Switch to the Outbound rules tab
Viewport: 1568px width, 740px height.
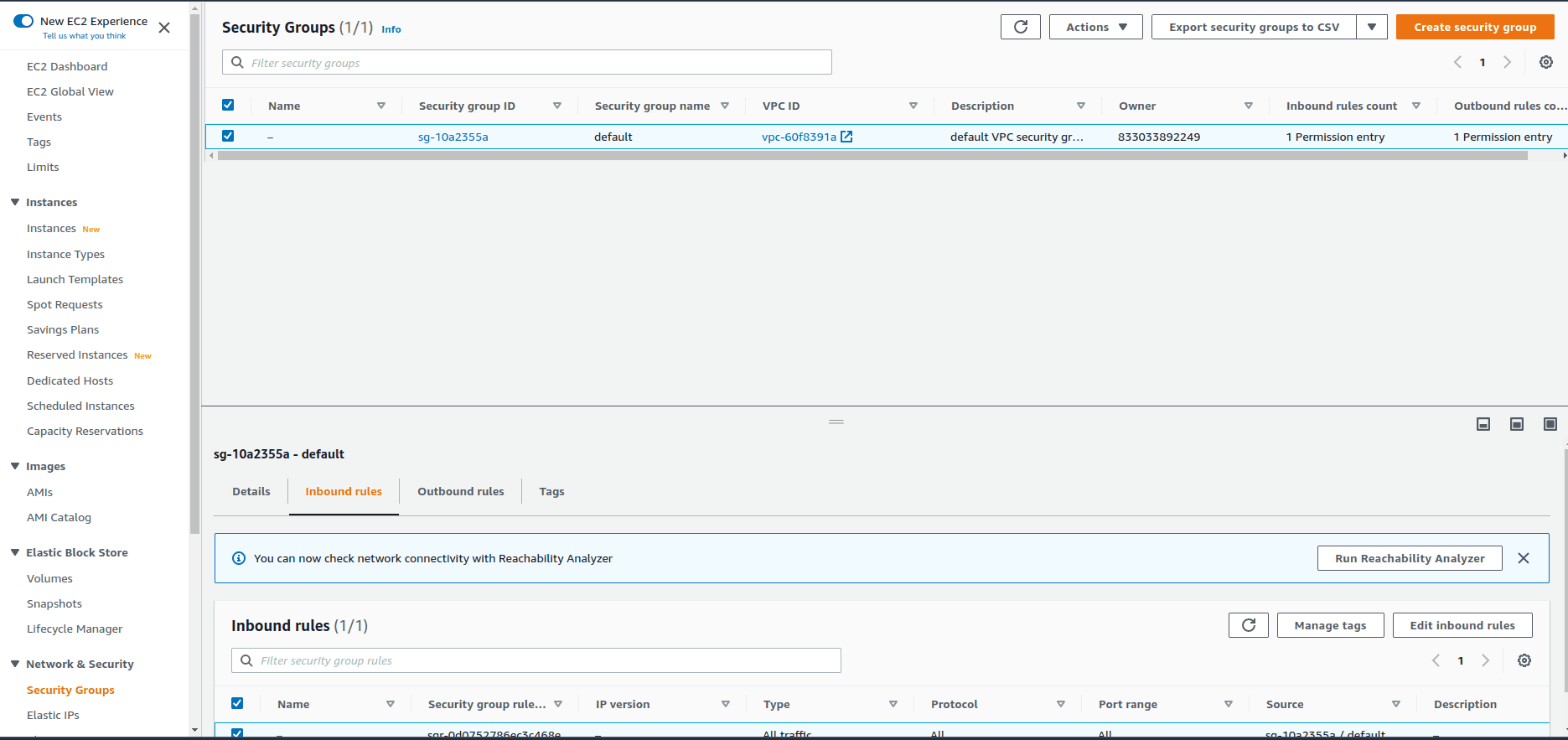point(461,491)
